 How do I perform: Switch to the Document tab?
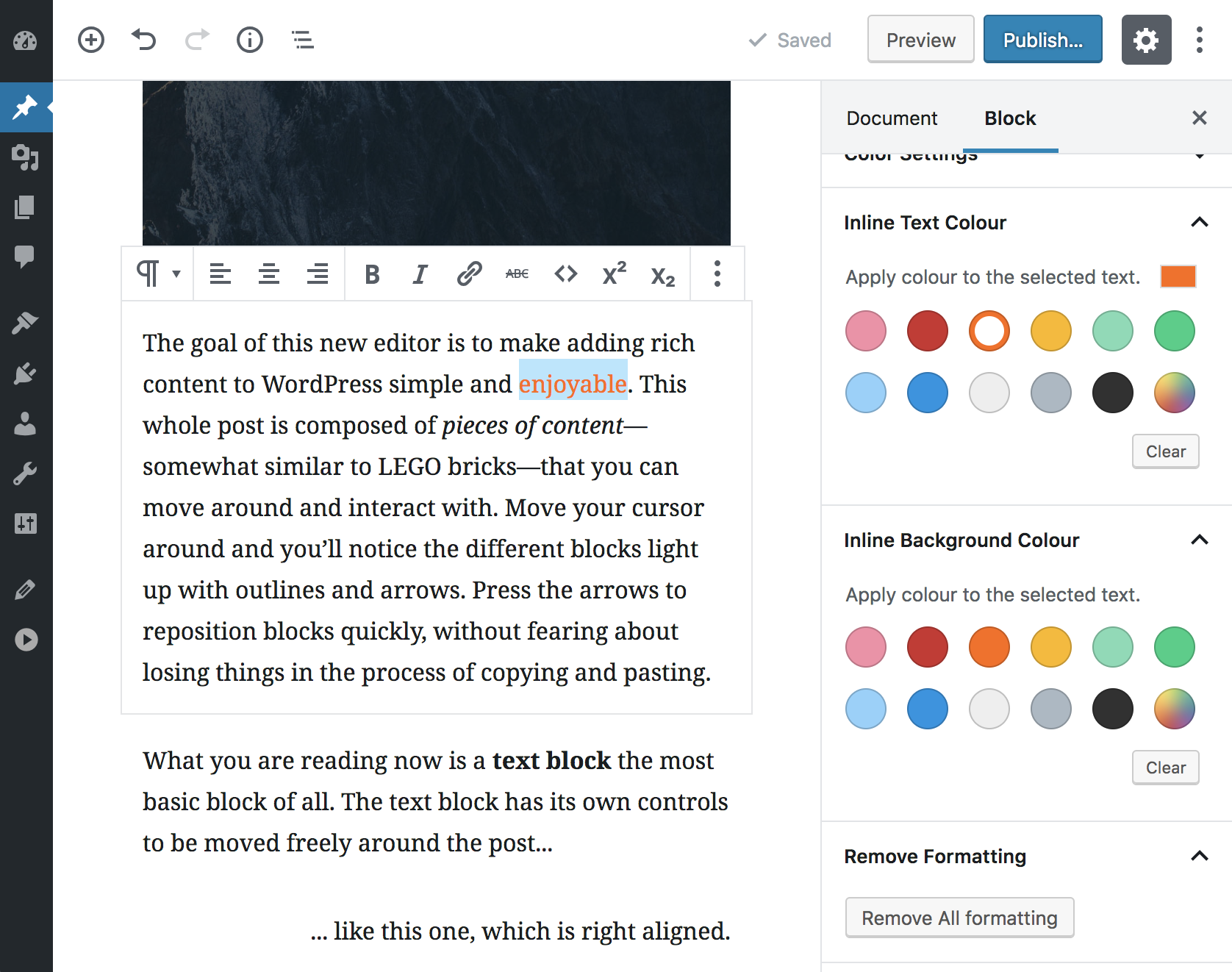point(892,118)
